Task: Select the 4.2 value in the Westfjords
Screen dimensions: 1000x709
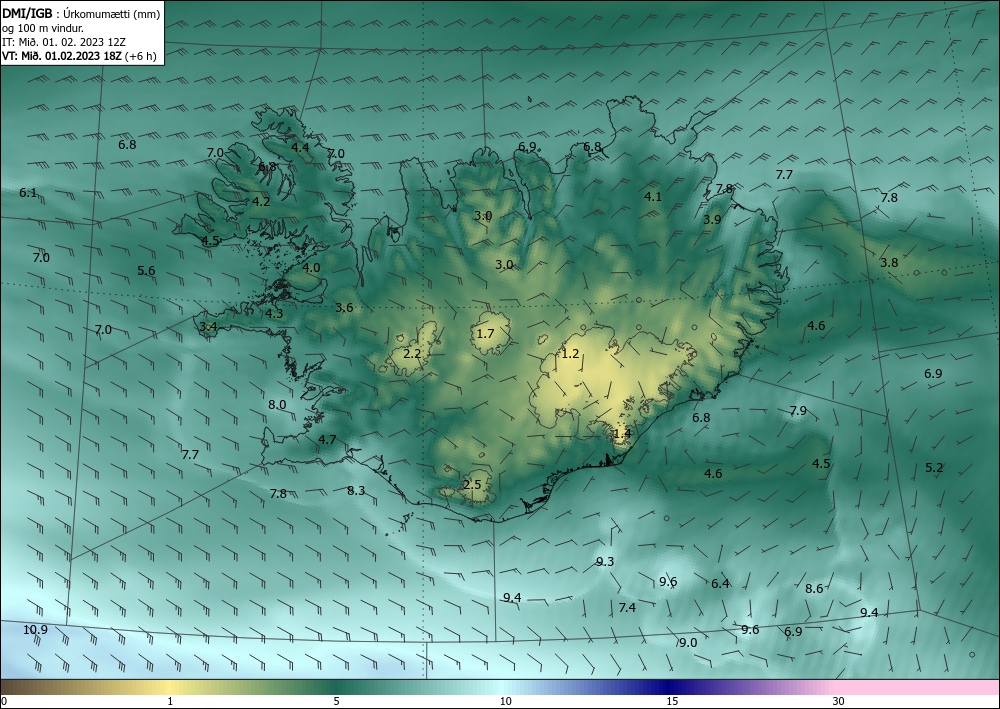Action: 261,201
